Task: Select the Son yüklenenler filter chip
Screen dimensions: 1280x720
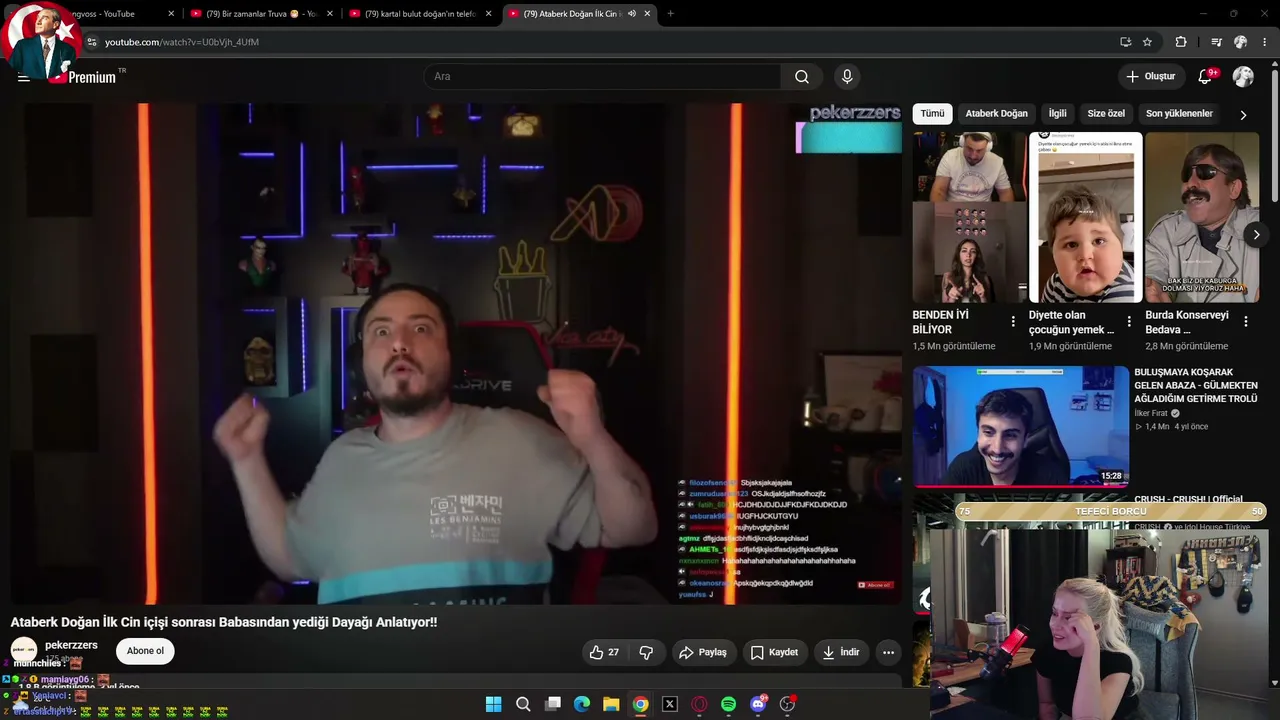Action: point(1179,114)
